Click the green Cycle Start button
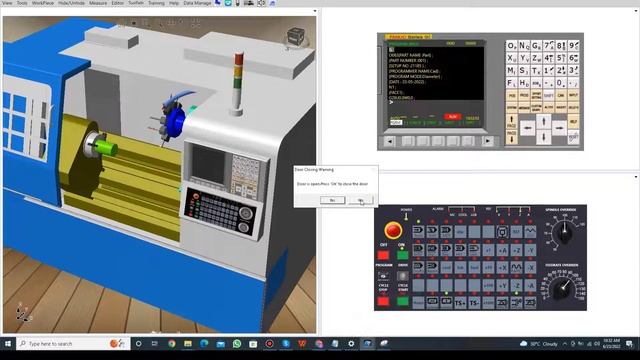This screenshot has height=360, width=640. pos(402,301)
